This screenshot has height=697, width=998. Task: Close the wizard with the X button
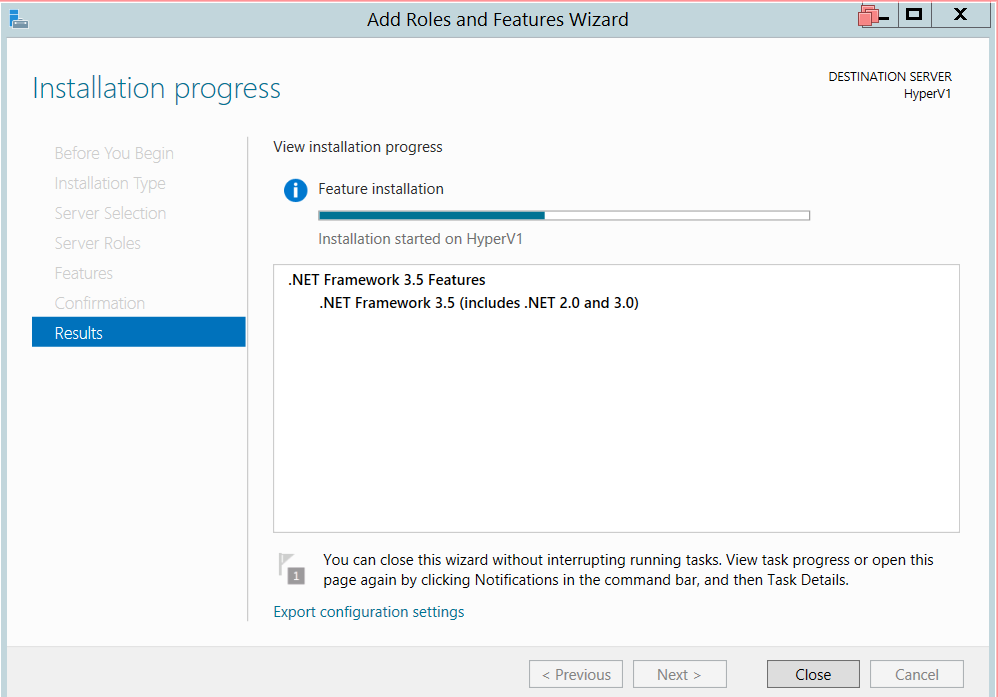960,14
